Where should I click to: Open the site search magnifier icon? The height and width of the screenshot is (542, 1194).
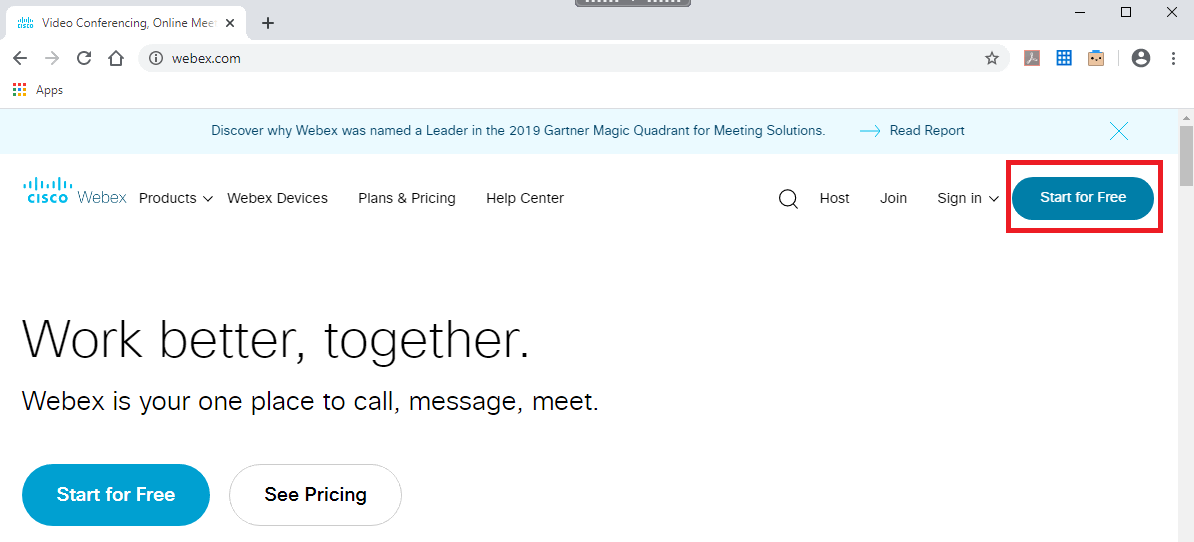[x=788, y=199]
